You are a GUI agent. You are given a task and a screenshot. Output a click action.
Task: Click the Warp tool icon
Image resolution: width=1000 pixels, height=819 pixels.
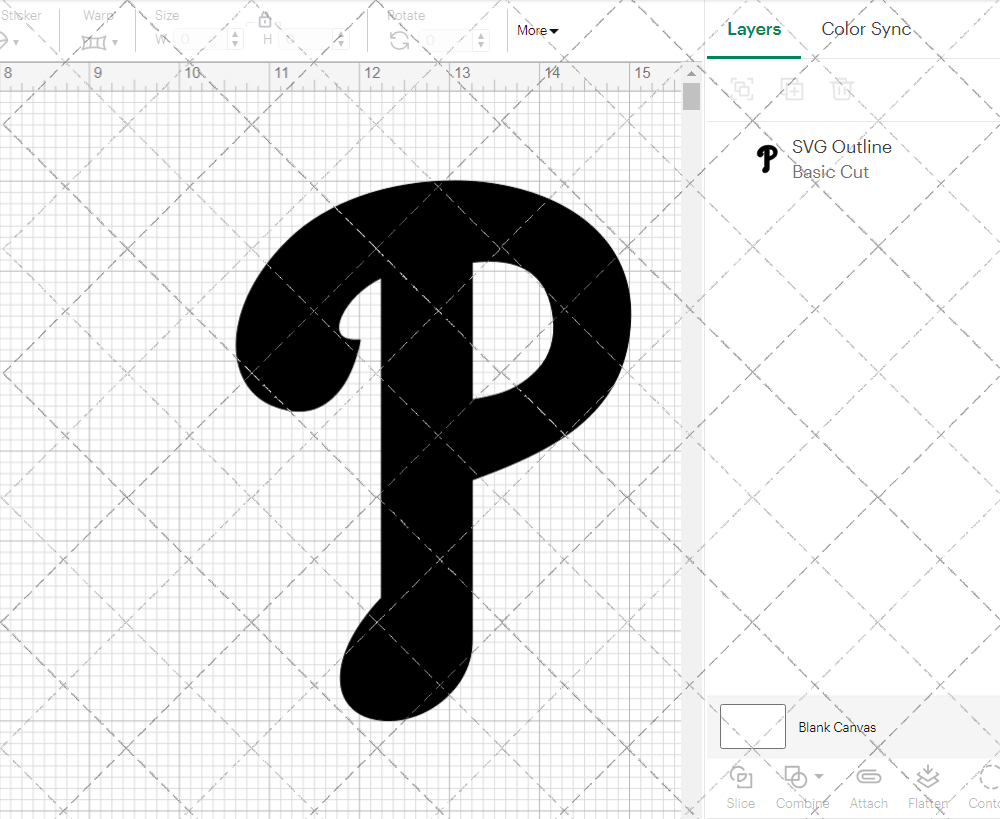[95, 40]
